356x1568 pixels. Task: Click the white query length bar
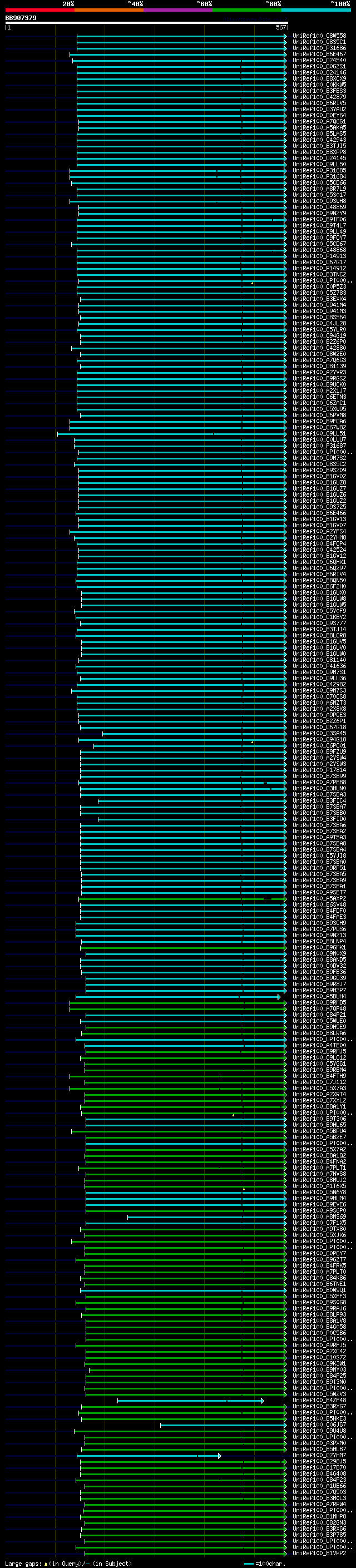pos(147,23)
